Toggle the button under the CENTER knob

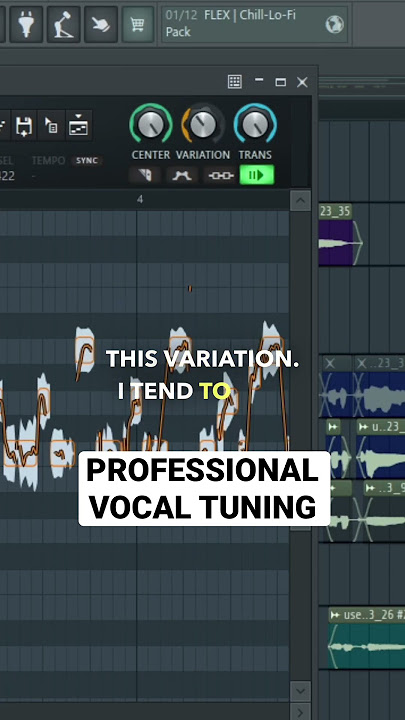click(145, 175)
